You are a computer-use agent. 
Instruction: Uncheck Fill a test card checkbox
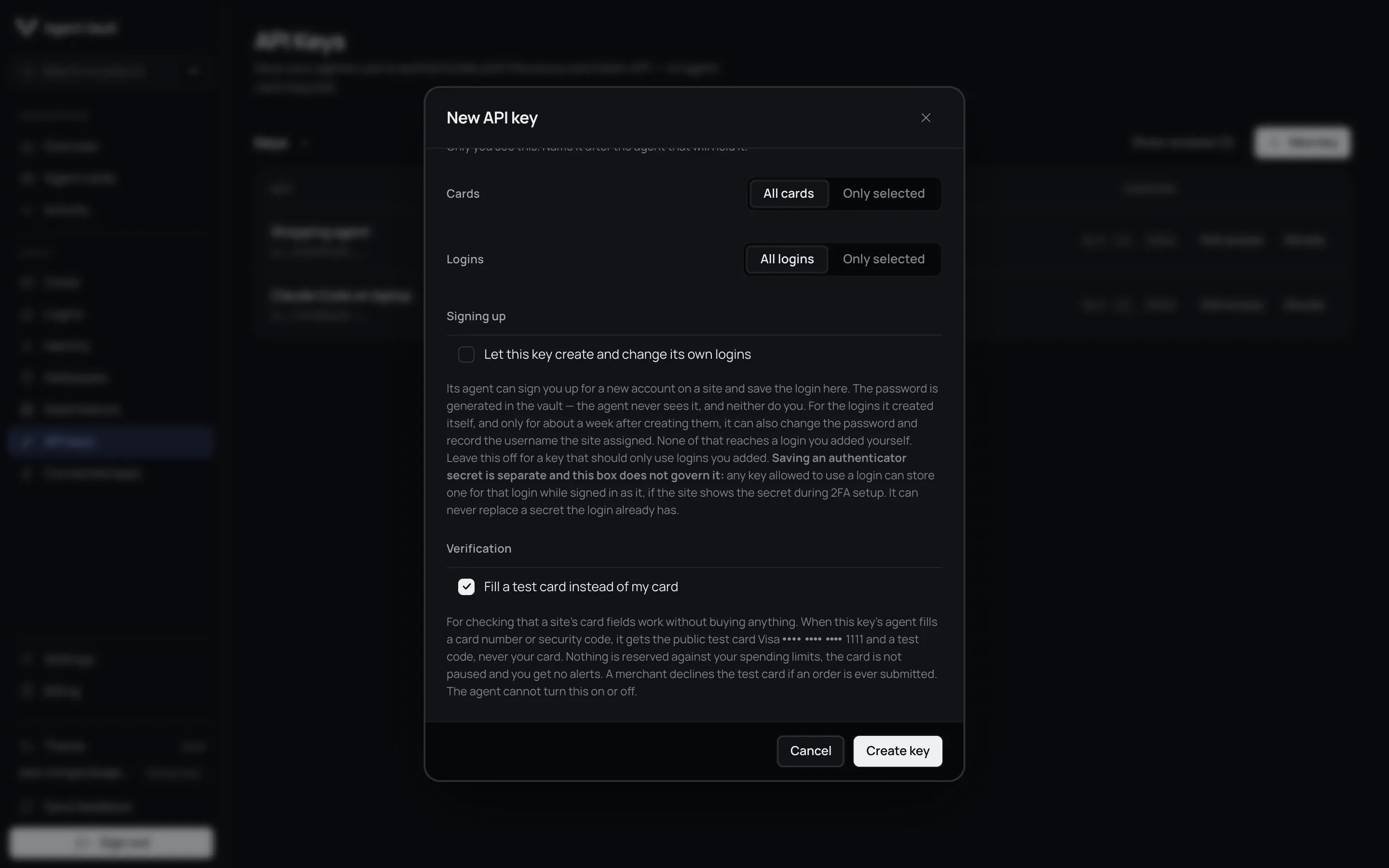pos(466,587)
